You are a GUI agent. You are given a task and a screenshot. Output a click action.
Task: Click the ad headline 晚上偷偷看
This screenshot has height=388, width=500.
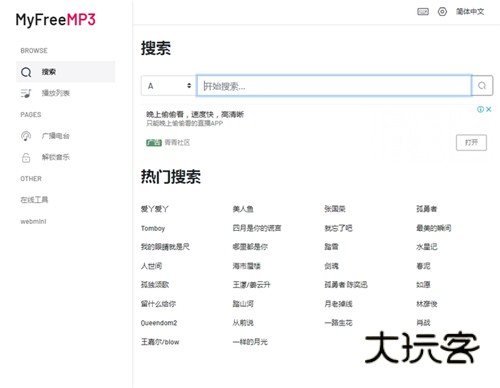point(195,115)
